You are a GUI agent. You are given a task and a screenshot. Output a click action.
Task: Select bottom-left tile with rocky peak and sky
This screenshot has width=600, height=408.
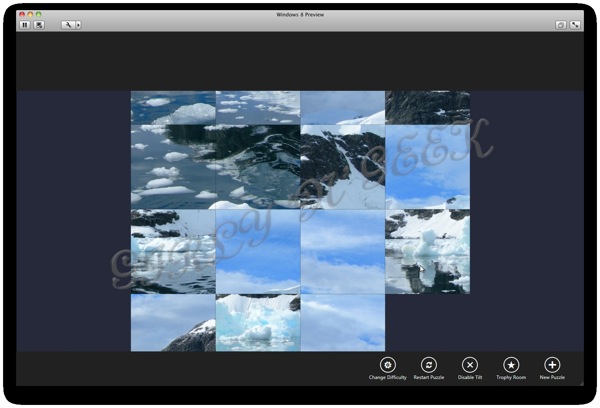(x=173, y=323)
